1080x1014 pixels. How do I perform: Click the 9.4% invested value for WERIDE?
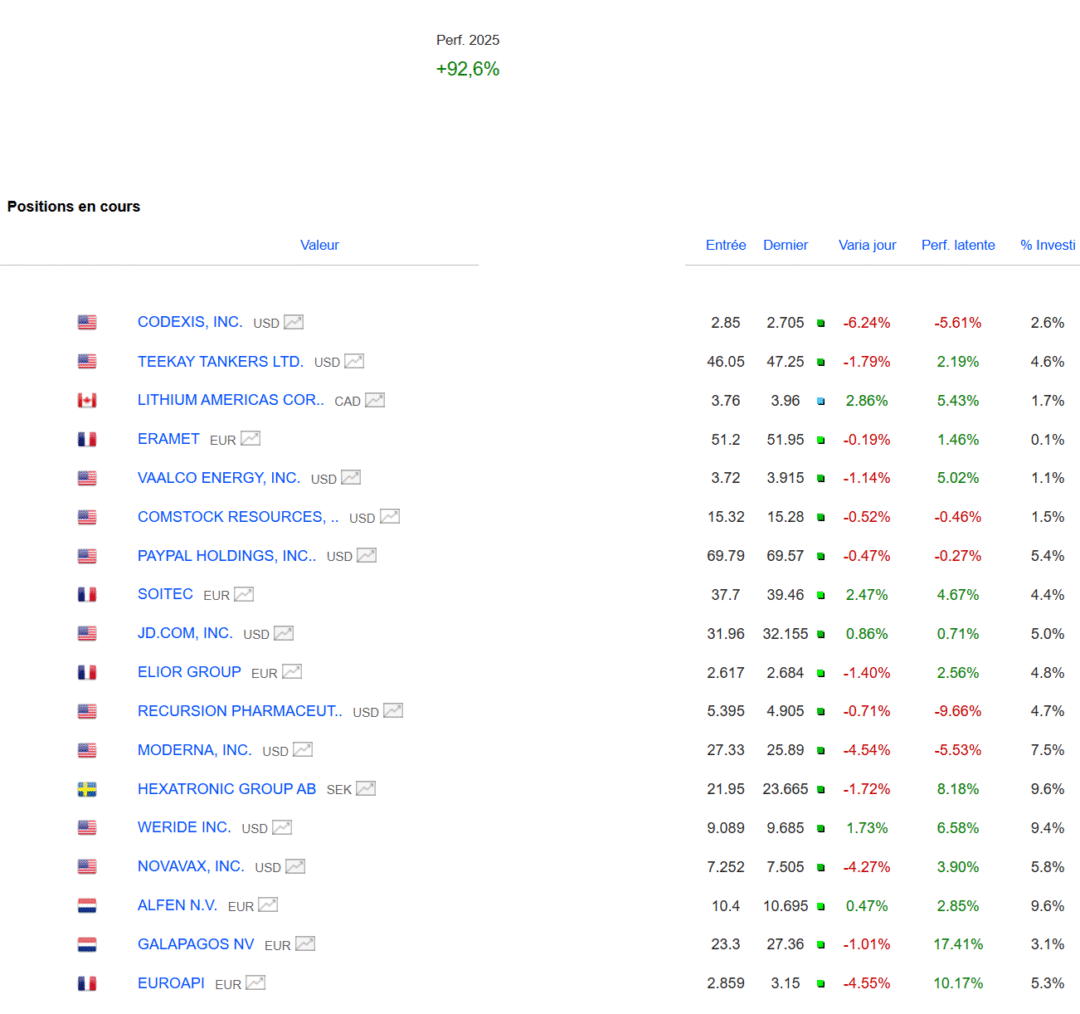pos(1048,828)
